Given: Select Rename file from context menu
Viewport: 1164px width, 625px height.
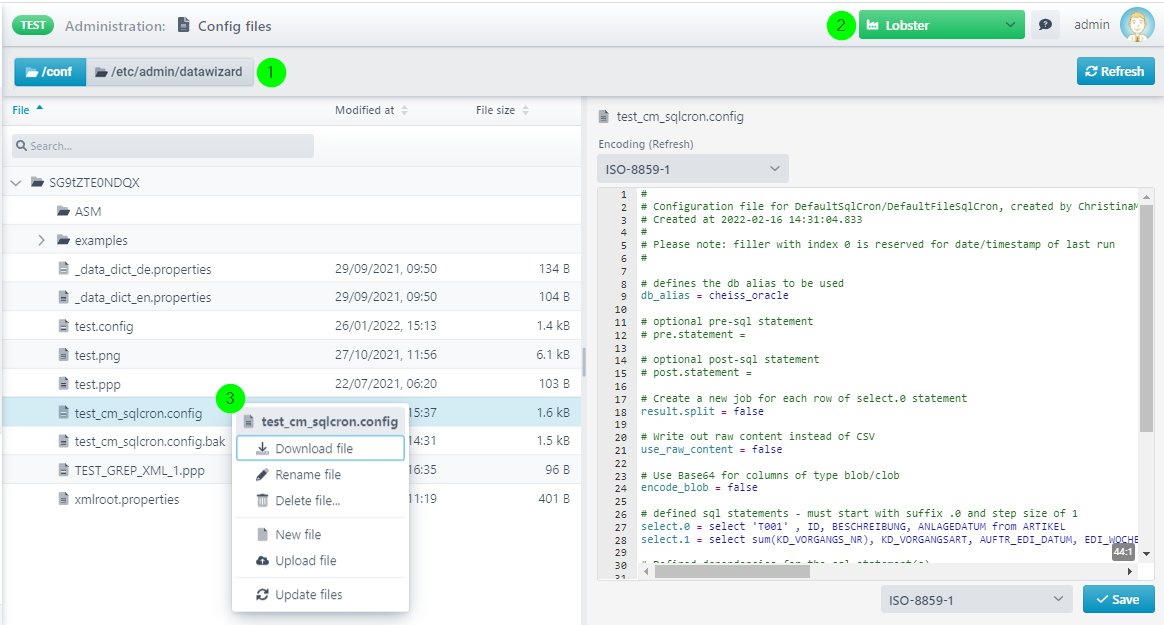Looking at the screenshot, I should click(320, 474).
